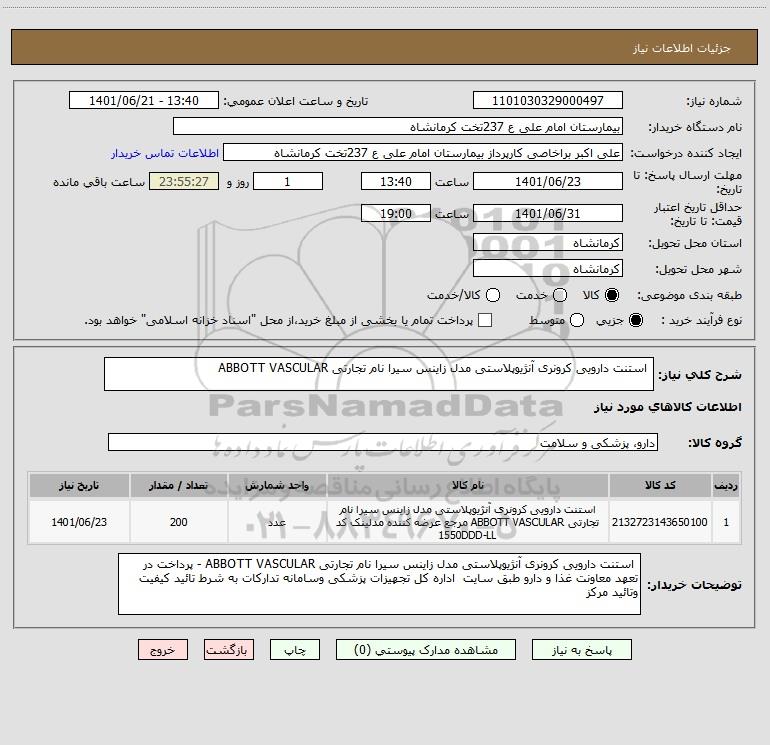Click the خروج exit button

163,650
